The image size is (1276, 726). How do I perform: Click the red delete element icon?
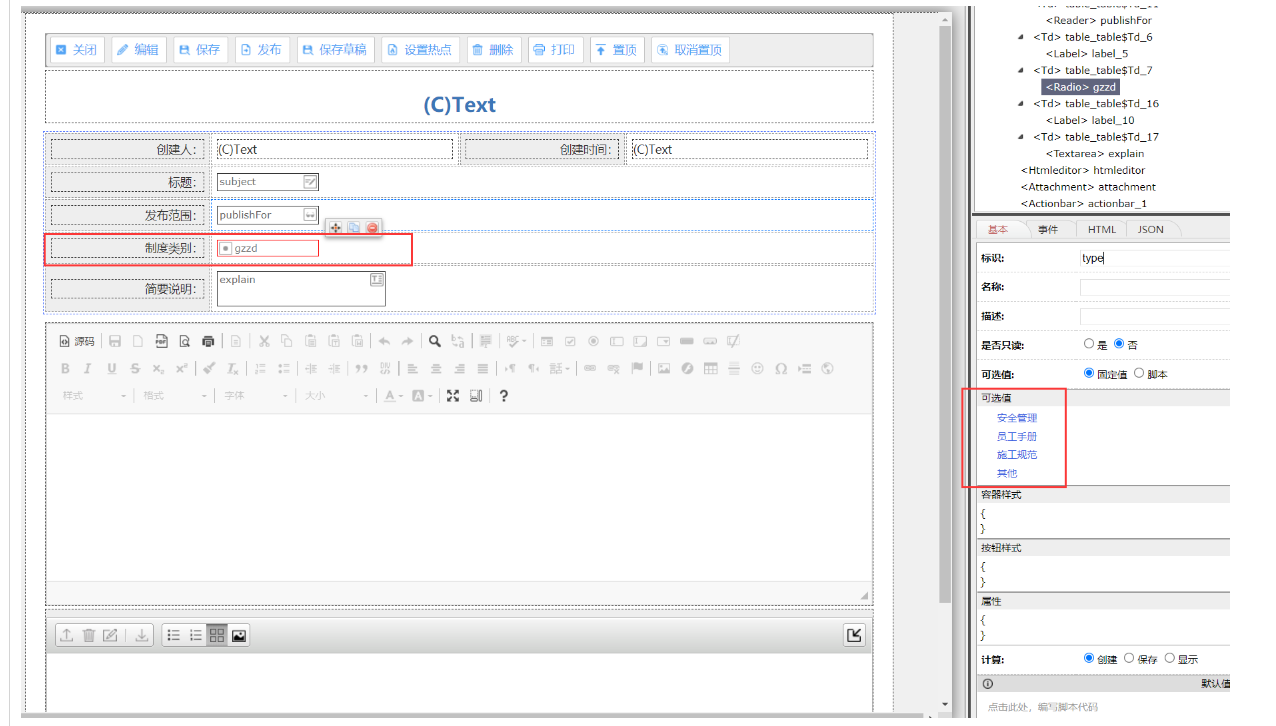(372, 228)
